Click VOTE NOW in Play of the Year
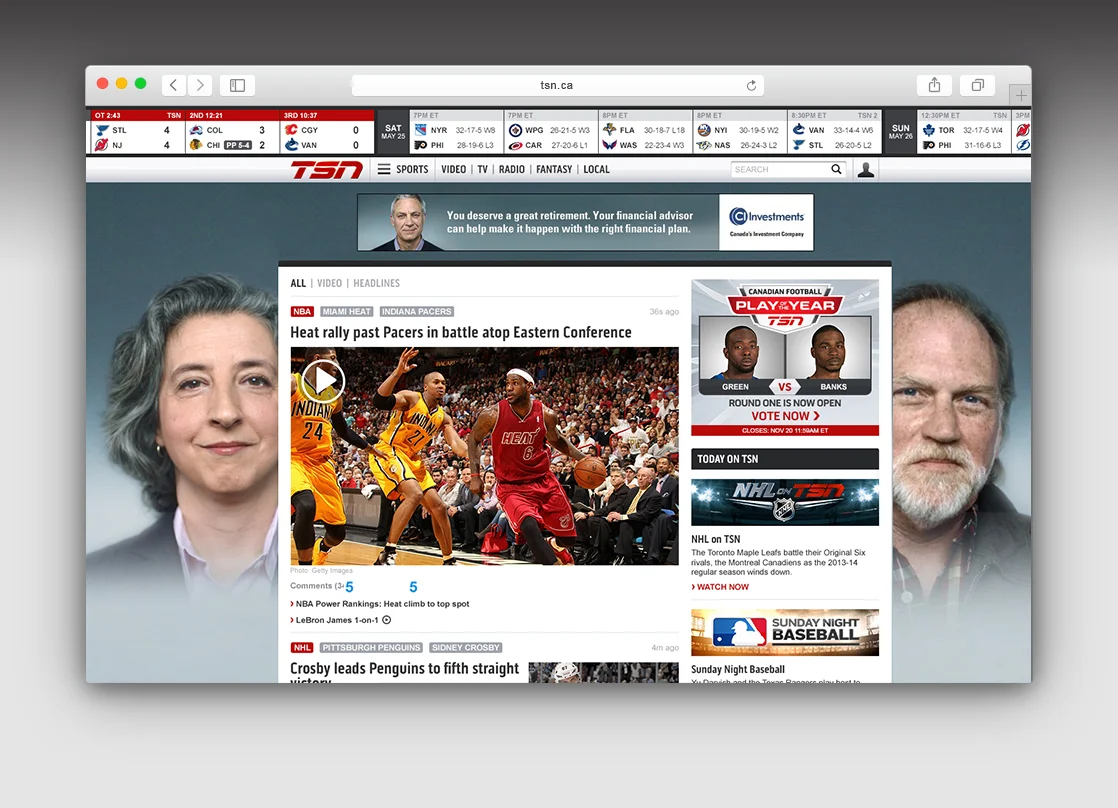This screenshot has width=1118, height=808. 785,416
